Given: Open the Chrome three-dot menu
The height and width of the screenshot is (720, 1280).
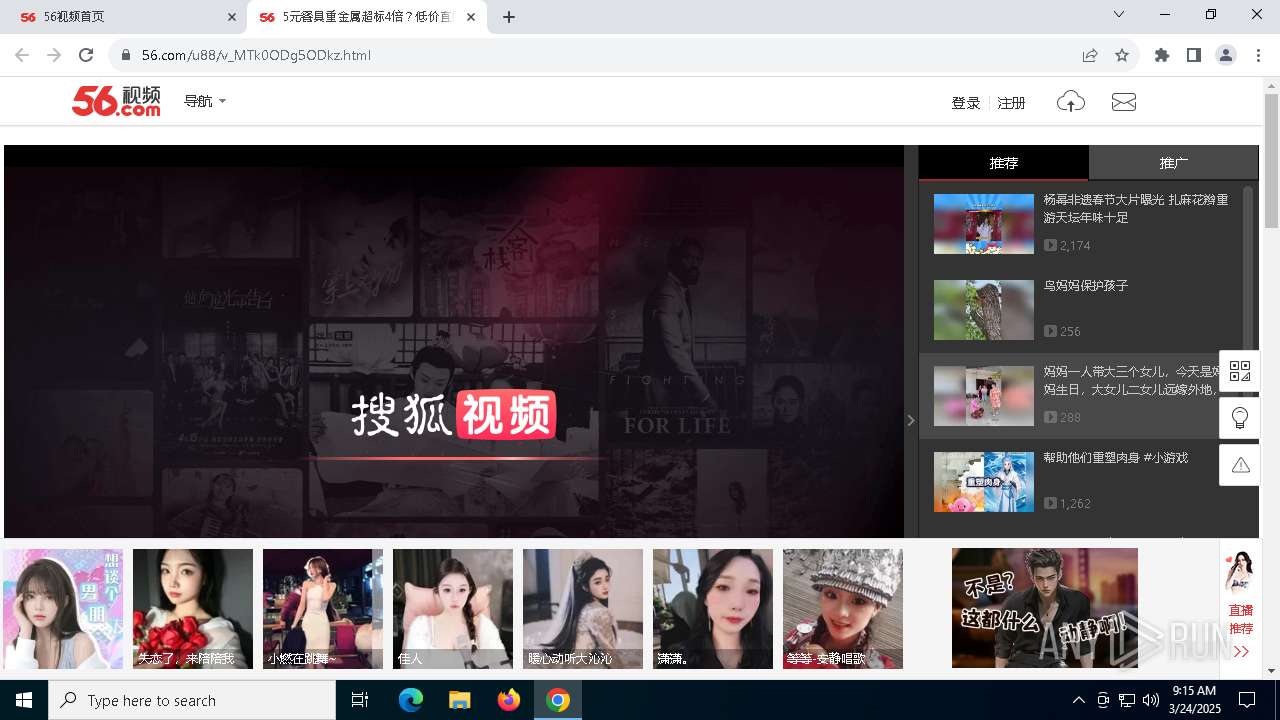Looking at the screenshot, I should click(x=1258, y=55).
